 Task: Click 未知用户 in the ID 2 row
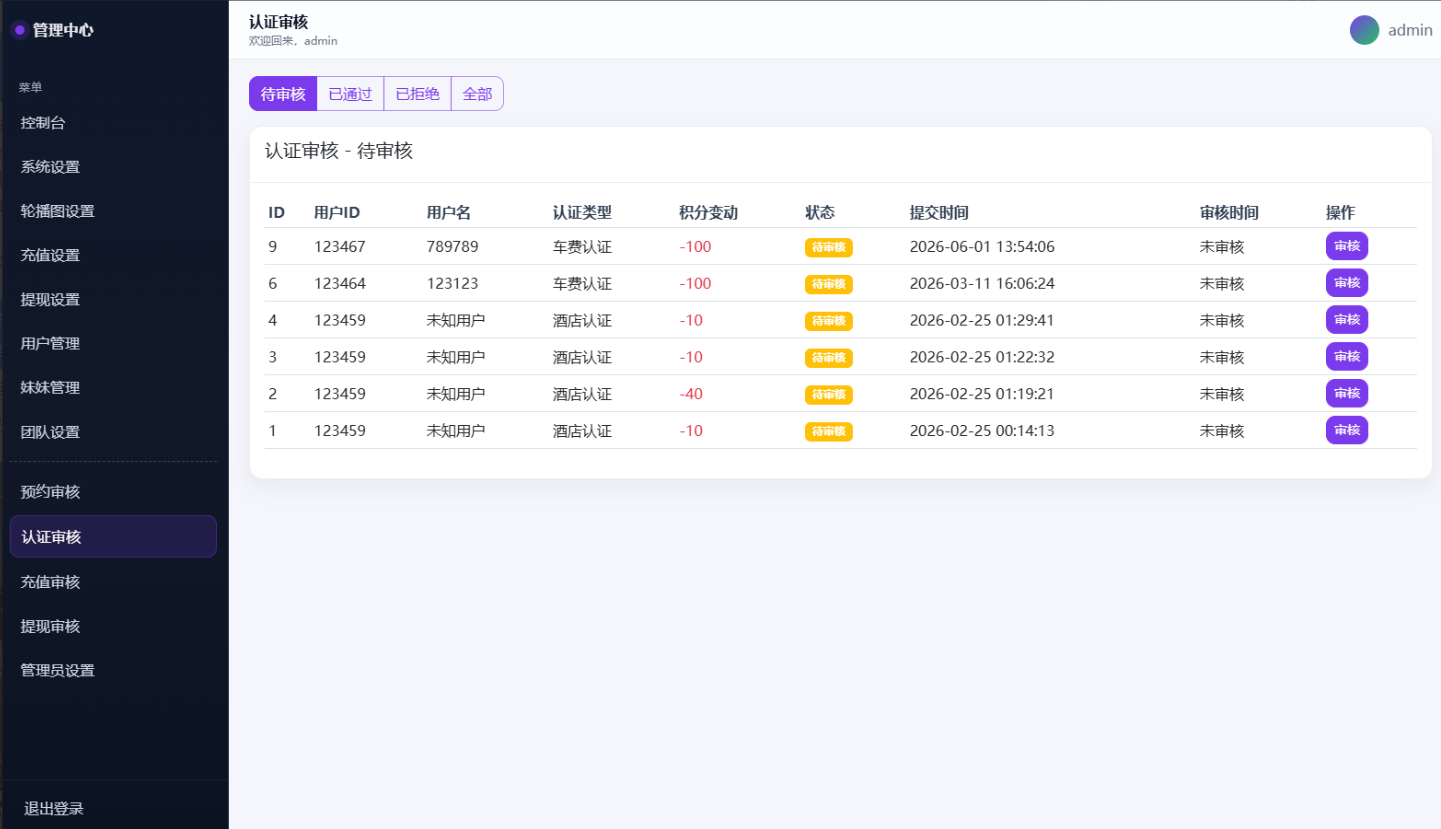(456, 394)
